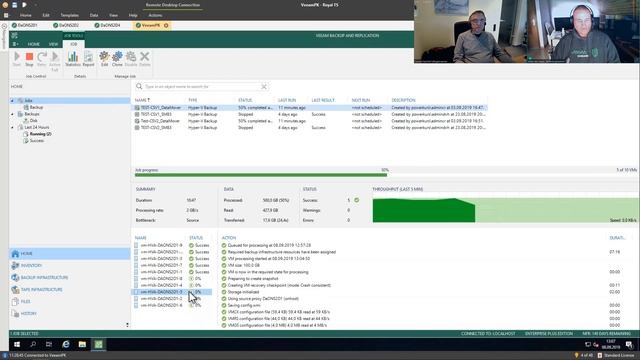Viewport: 640px width, 360px height.
Task: Open the job Report icon
Action: point(88,59)
